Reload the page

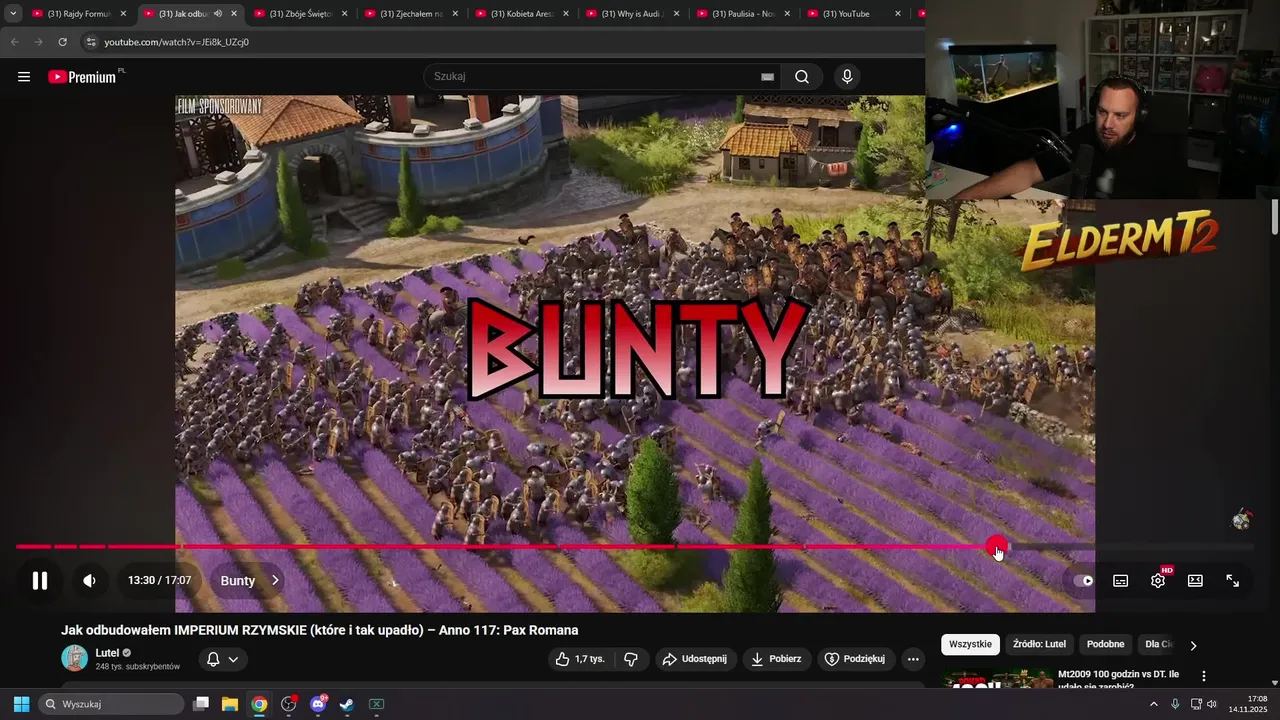[x=62, y=42]
